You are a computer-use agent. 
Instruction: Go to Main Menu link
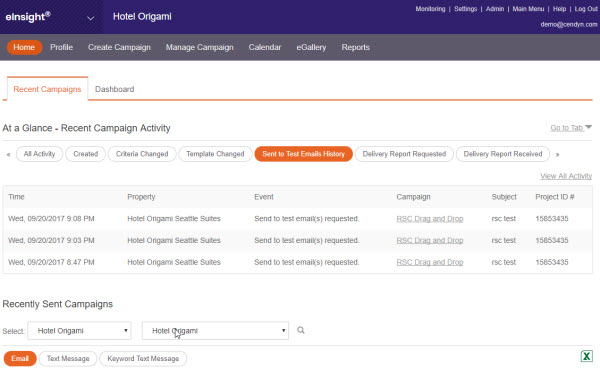tap(528, 9)
